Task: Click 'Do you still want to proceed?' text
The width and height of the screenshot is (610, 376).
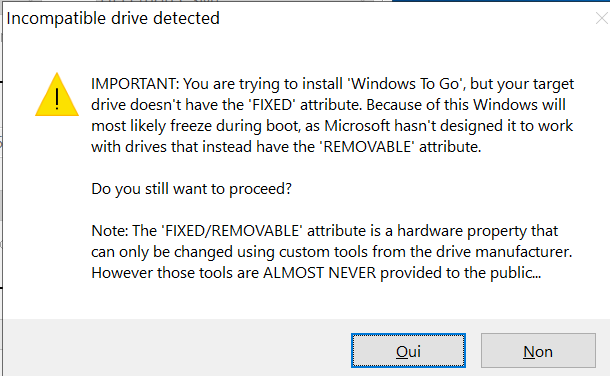Action: pos(191,189)
